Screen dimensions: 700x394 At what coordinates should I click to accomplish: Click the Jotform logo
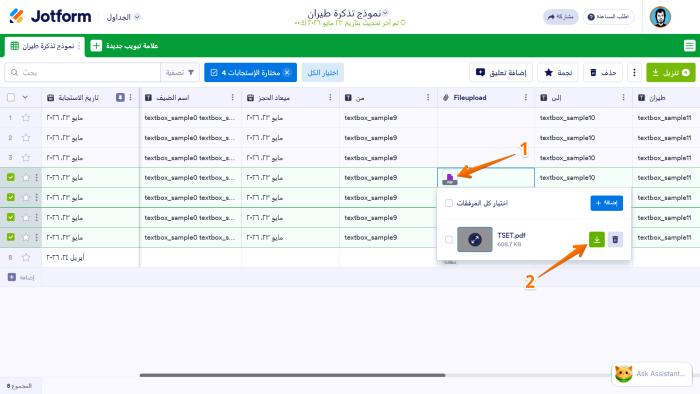(x=50, y=17)
